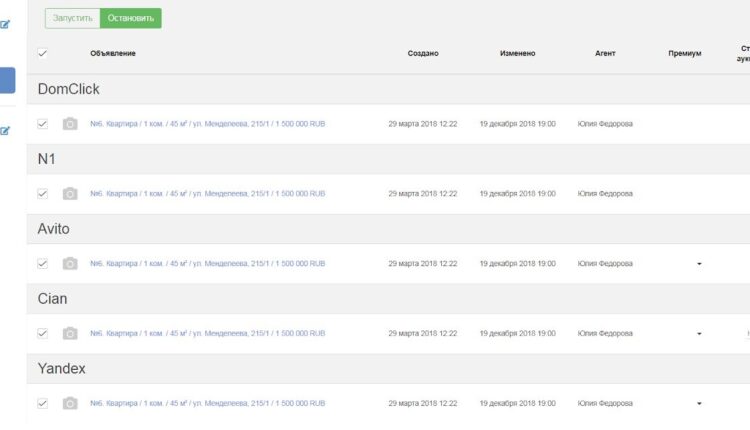Expand the Premium dropdown in Avito row
This screenshot has height=430, width=750.
point(699,264)
